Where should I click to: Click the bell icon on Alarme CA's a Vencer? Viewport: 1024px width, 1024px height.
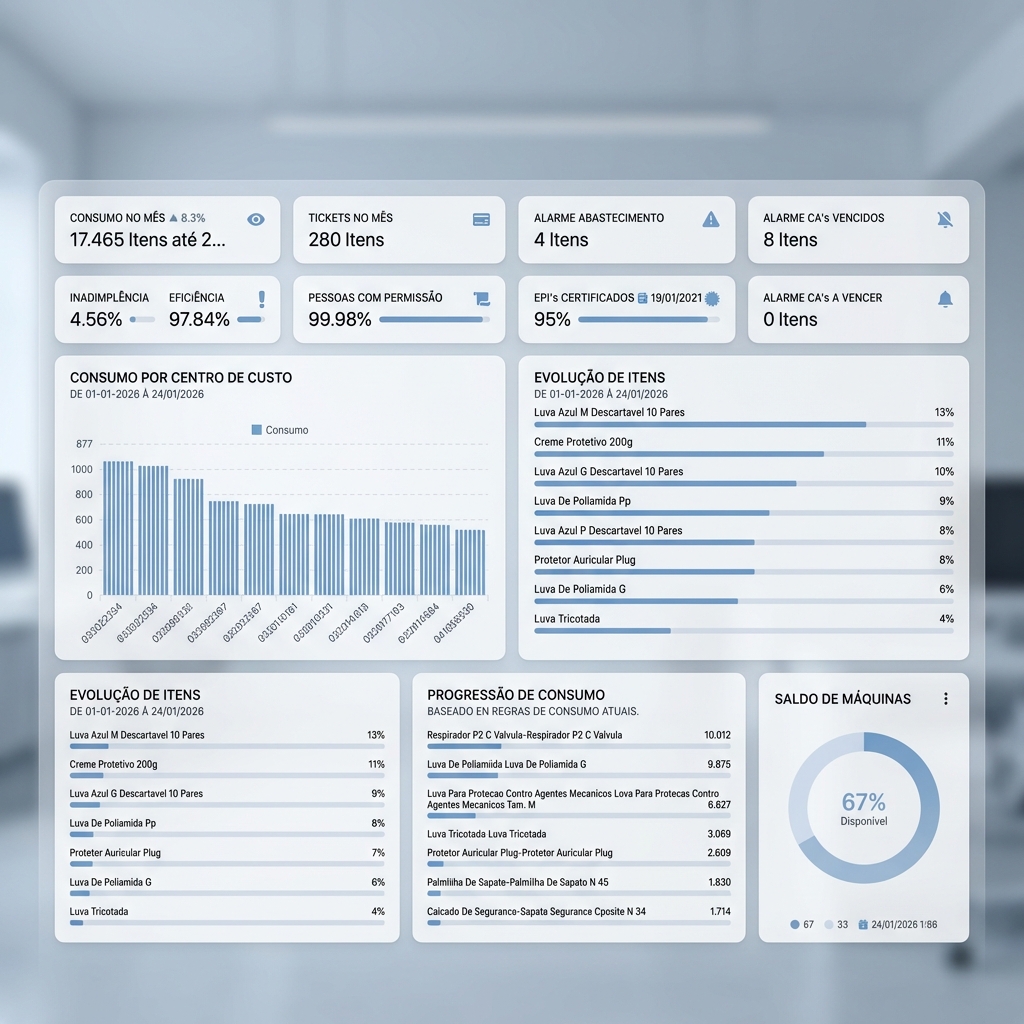click(x=944, y=297)
